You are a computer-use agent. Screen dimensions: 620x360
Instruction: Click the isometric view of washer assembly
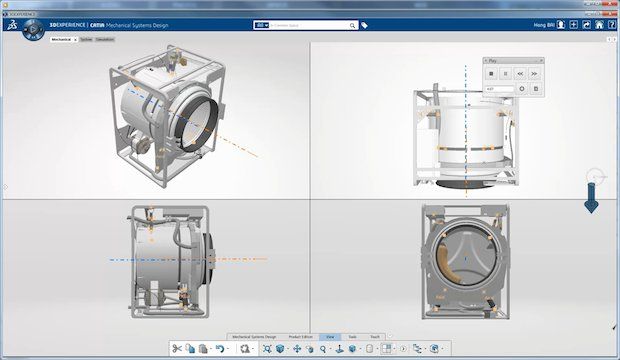pyautogui.click(x=168, y=116)
